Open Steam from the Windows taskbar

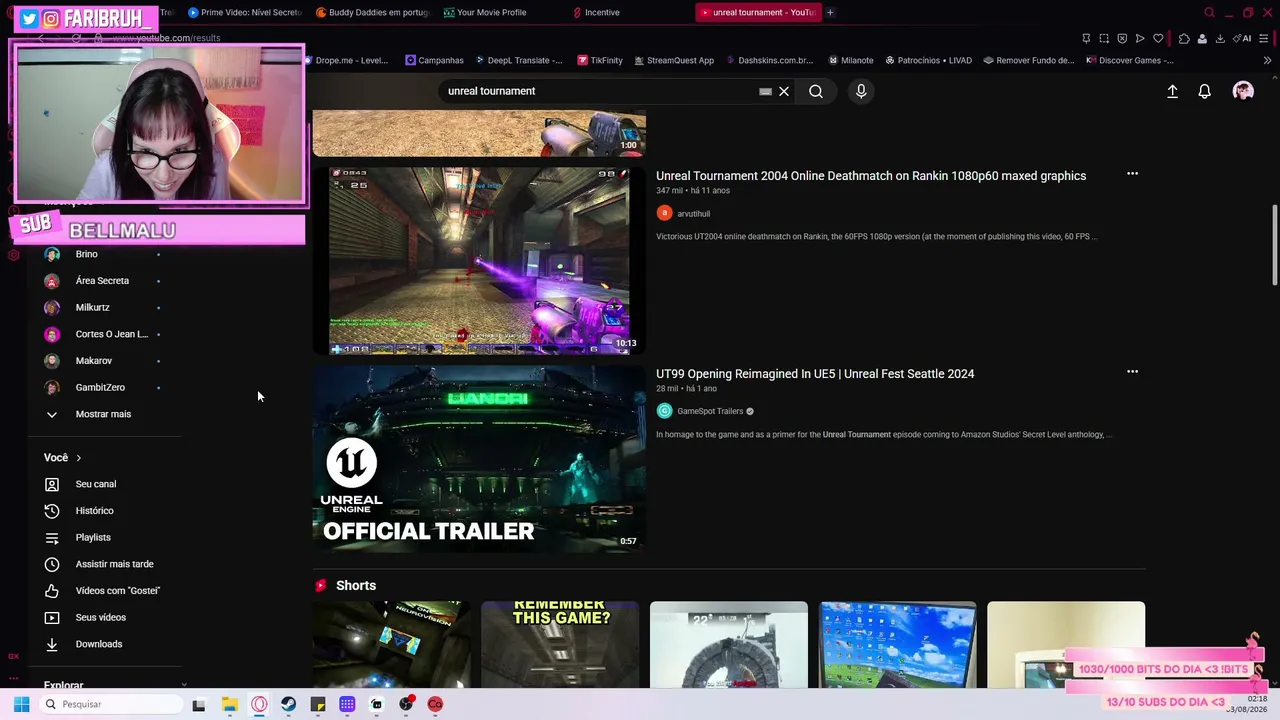click(289, 704)
